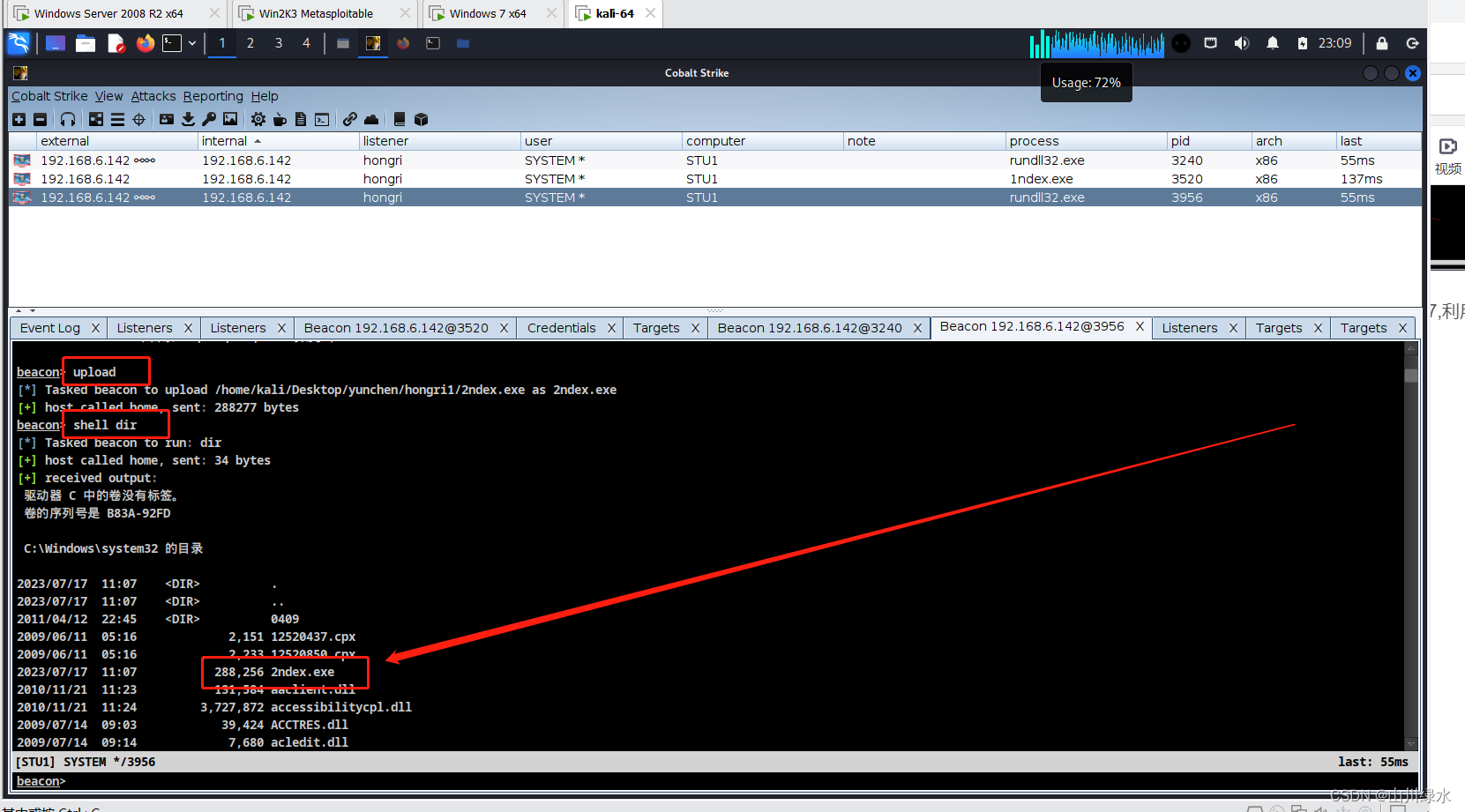Sort by the last column header
The width and height of the screenshot is (1465, 812).
(x=1379, y=141)
